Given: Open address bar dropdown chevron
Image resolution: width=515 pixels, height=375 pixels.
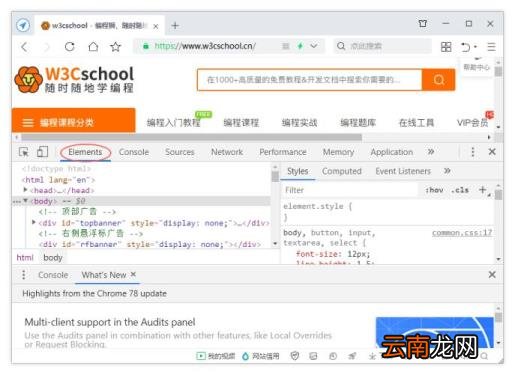Looking at the screenshot, I should (x=314, y=46).
